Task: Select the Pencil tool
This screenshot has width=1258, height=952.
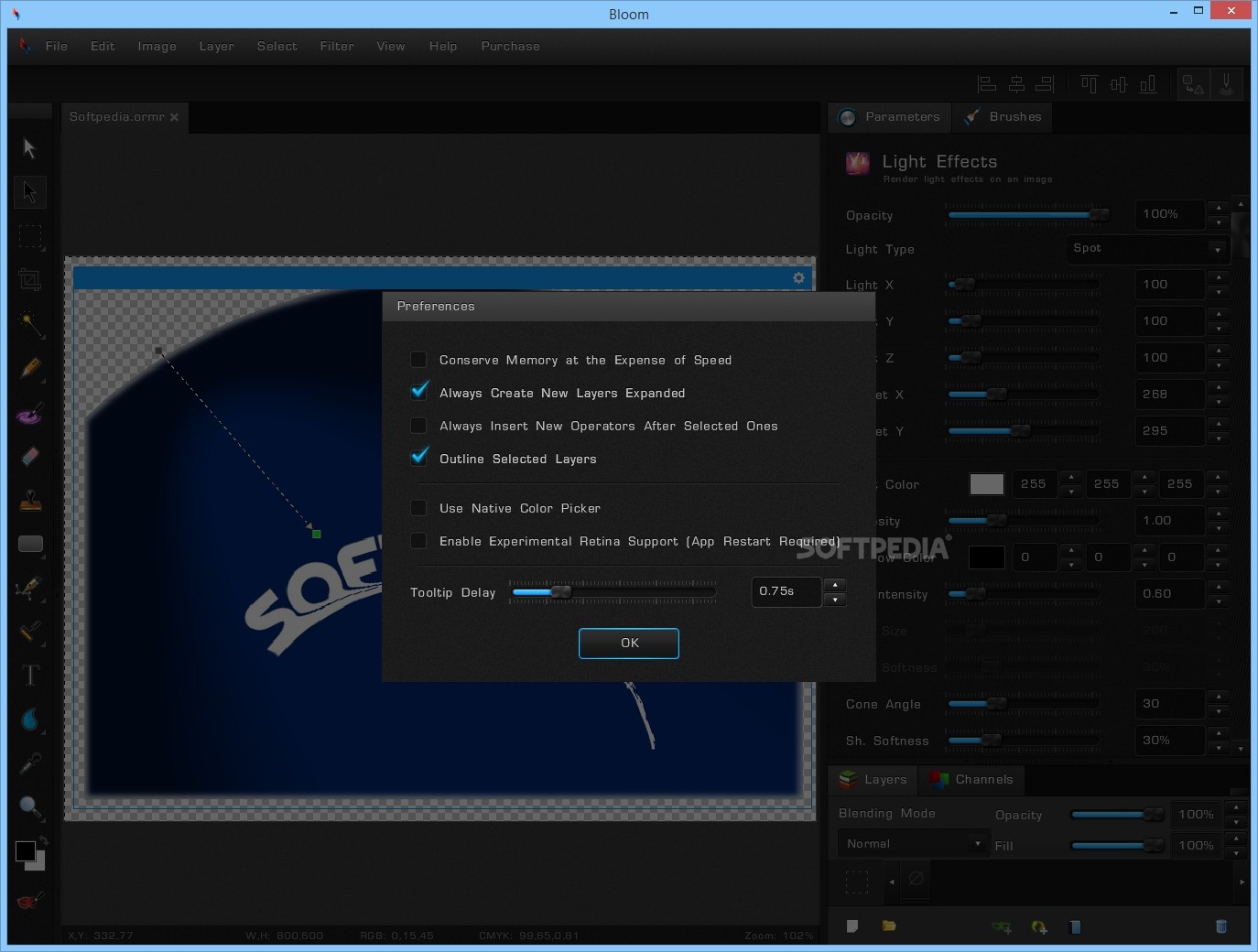Action: pyautogui.click(x=30, y=368)
